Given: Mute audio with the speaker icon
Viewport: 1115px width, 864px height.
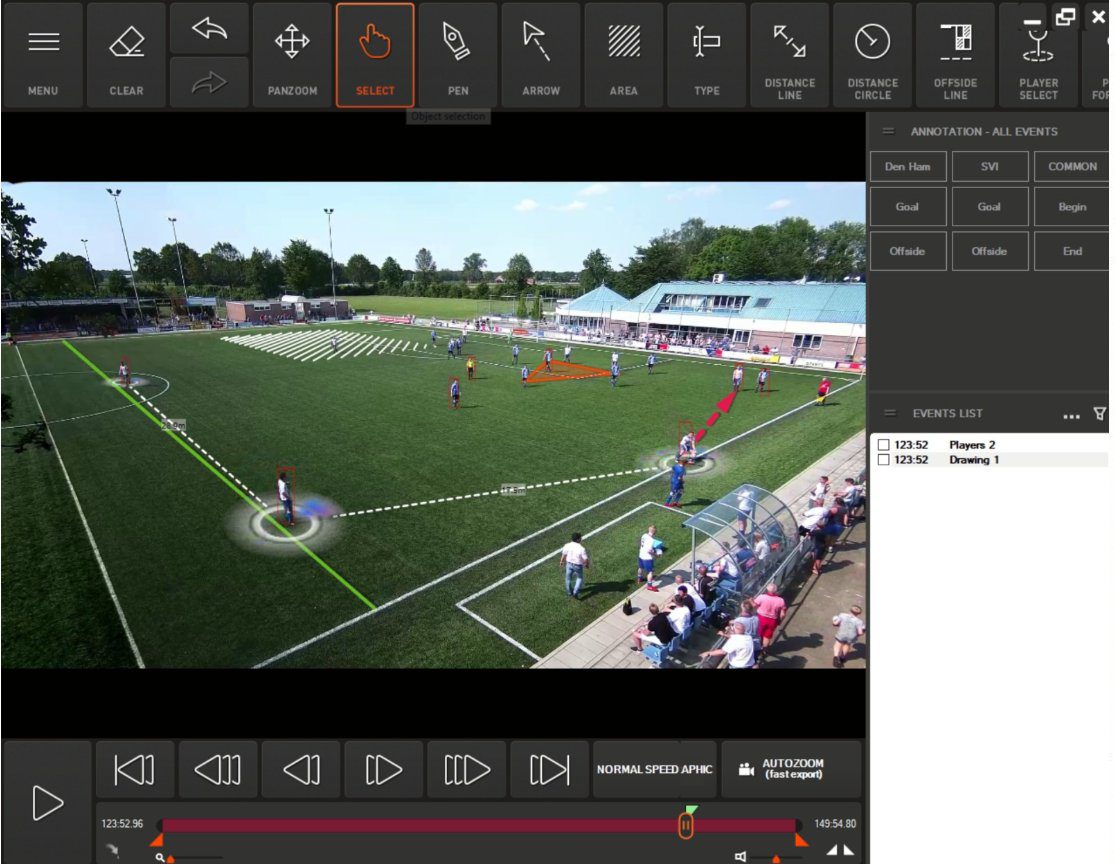Looking at the screenshot, I should [x=740, y=857].
